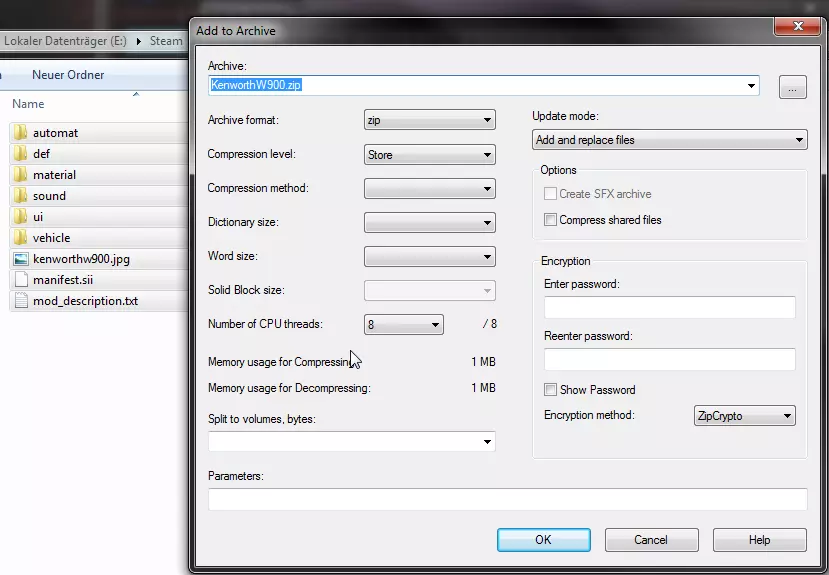Select the kenworthw900.jpg file name
The height and width of the screenshot is (575, 829).
[x=81, y=259]
